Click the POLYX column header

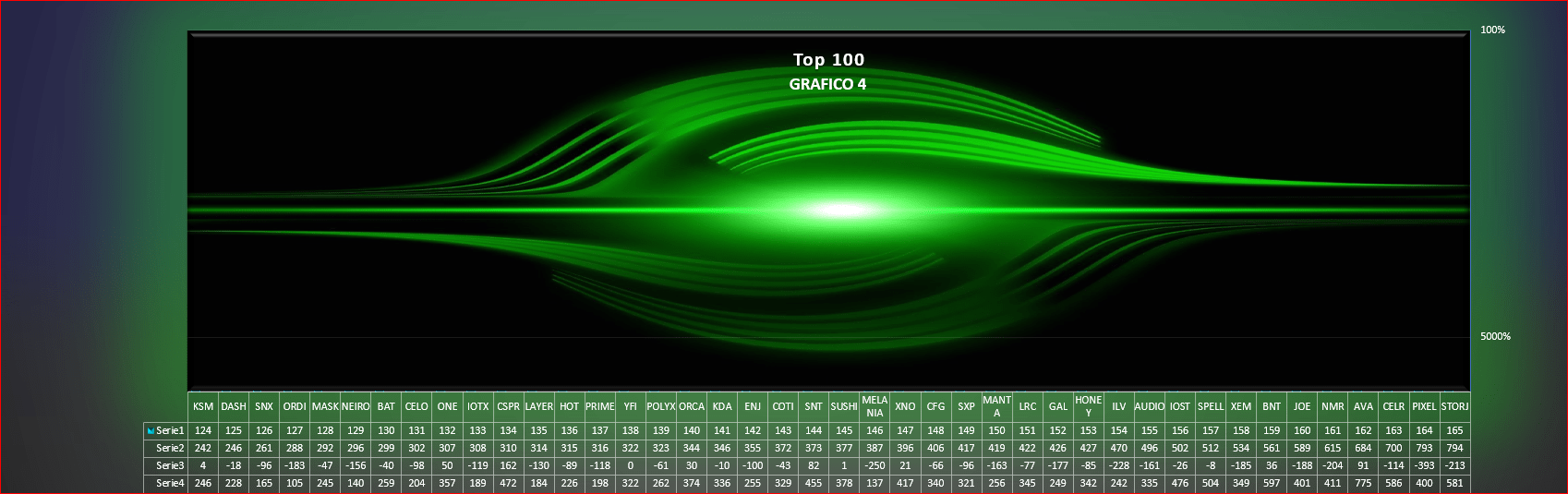tap(661, 406)
